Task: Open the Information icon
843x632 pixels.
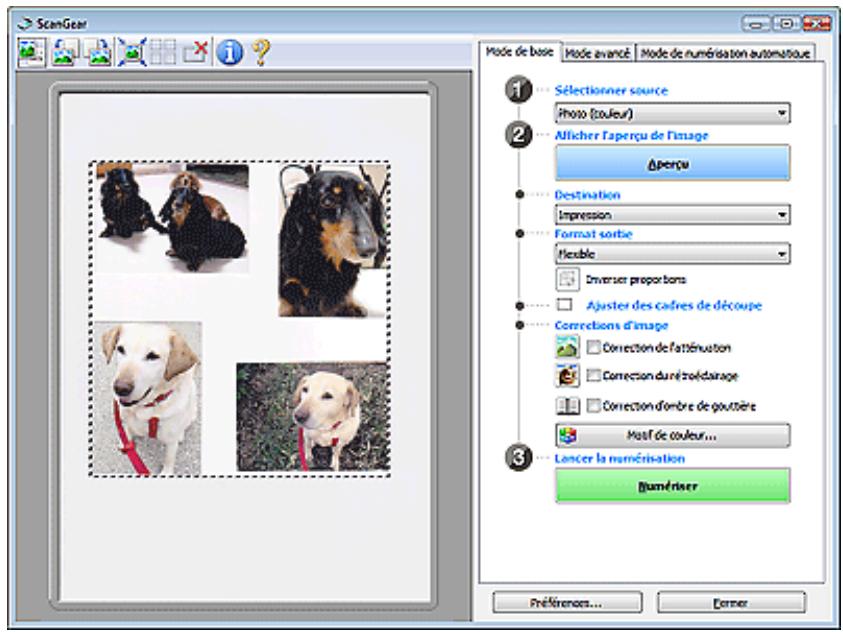Action: tap(230, 53)
